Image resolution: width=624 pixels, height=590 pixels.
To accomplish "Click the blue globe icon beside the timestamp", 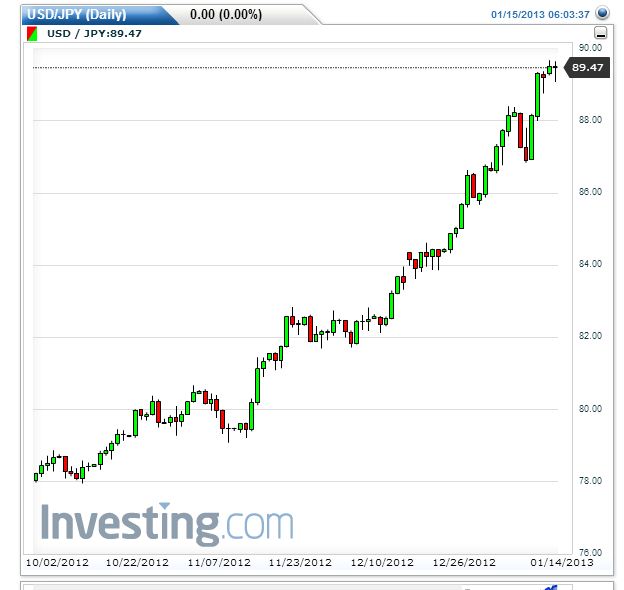I will tap(602, 13).
